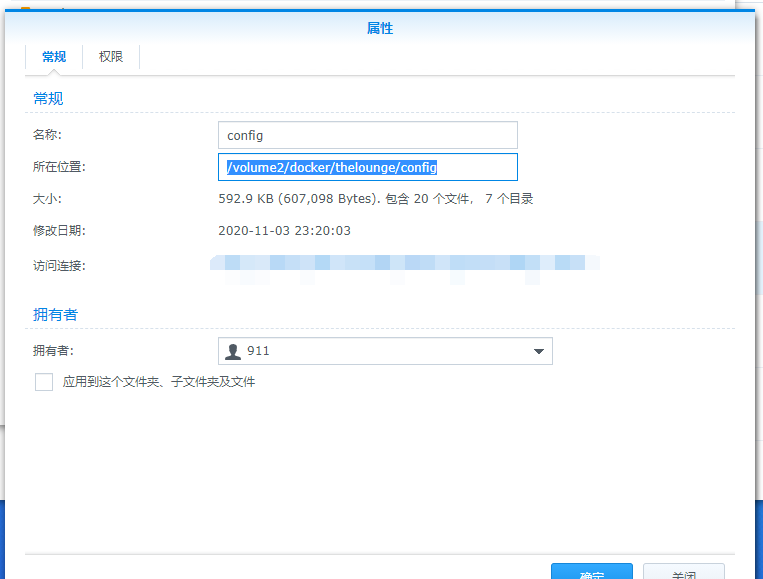Click the user silhouette icon beside 911
Image resolution: width=763 pixels, height=579 pixels.
pyautogui.click(x=233, y=351)
